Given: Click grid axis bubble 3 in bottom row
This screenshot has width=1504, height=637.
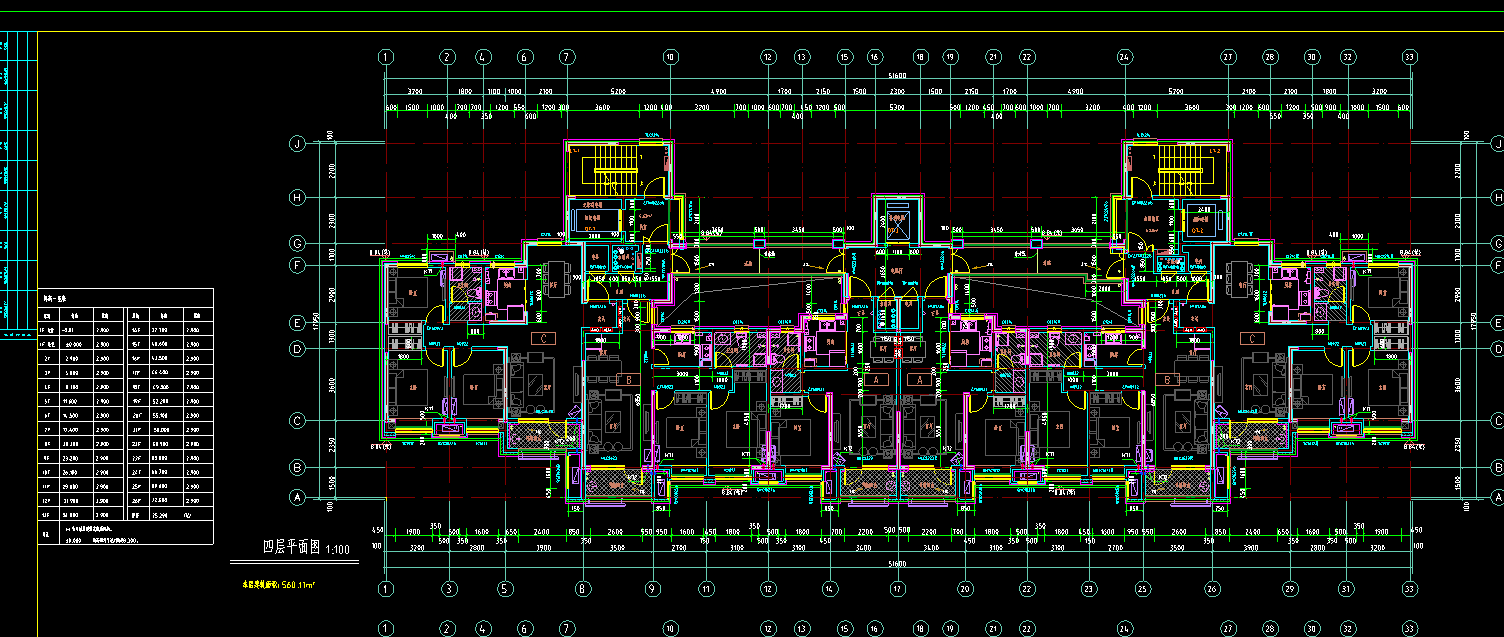Looking at the screenshot, I should coord(449,589).
